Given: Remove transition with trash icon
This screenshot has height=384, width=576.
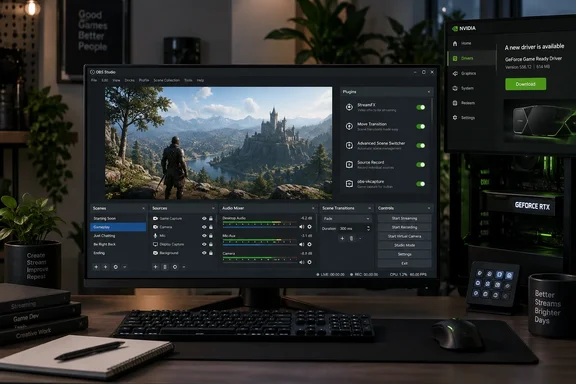Looking at the screenshot, I should (351, 238).
